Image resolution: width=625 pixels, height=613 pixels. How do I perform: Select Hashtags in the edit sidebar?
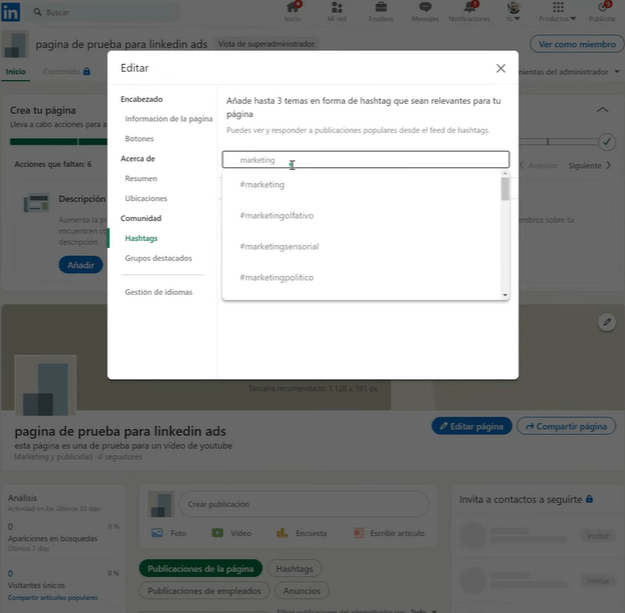pyautogui.click(x=141, y=238)
